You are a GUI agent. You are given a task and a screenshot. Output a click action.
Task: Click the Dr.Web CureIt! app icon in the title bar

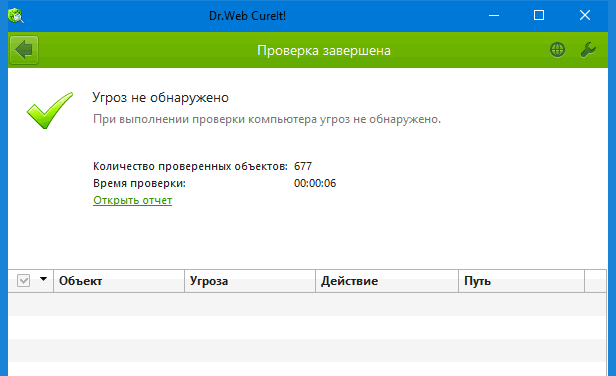(16, 16)
